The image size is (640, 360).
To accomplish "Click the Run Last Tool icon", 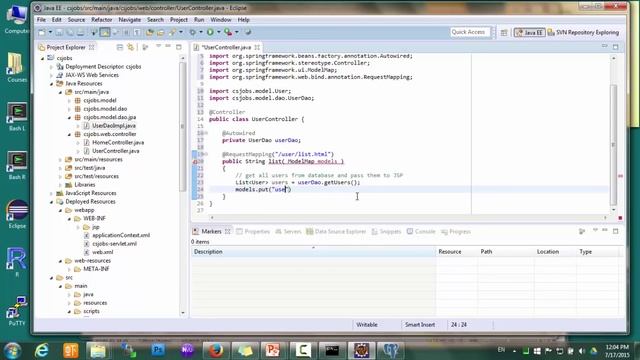I will (x=228, y=32).
